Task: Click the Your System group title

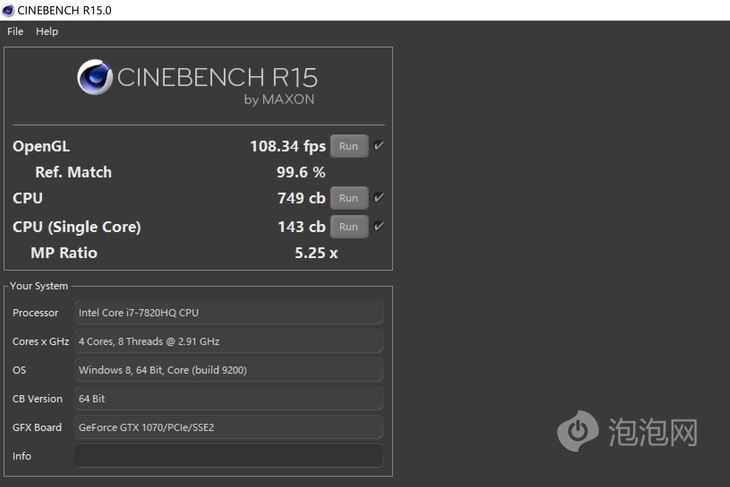Action: point(39,286)
